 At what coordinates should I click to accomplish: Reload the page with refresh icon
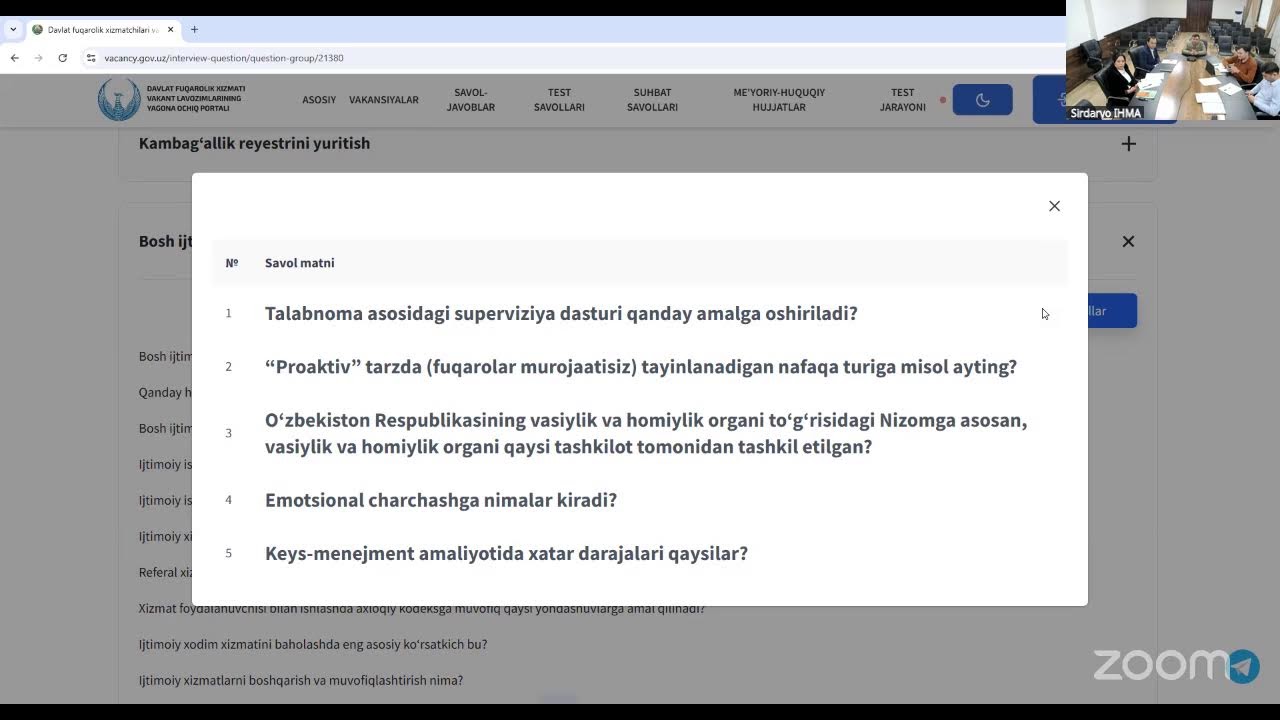click(62, 58)
